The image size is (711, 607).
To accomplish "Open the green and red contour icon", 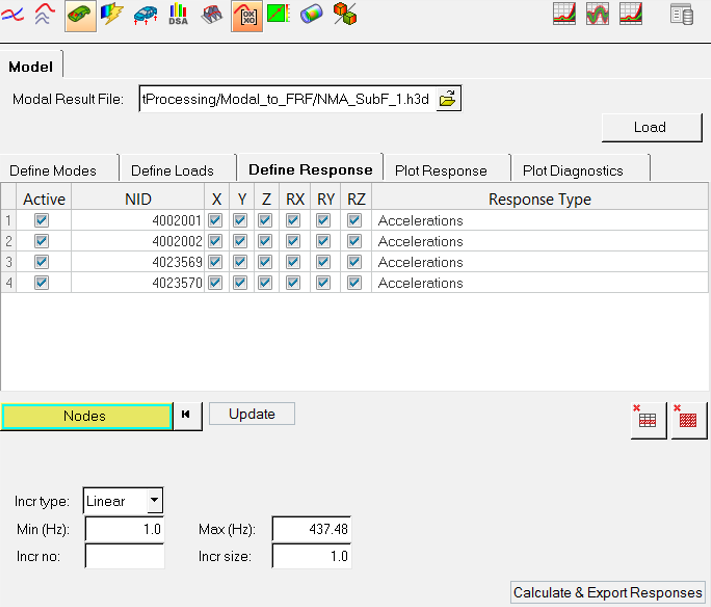I will click(x=278, y=15).
